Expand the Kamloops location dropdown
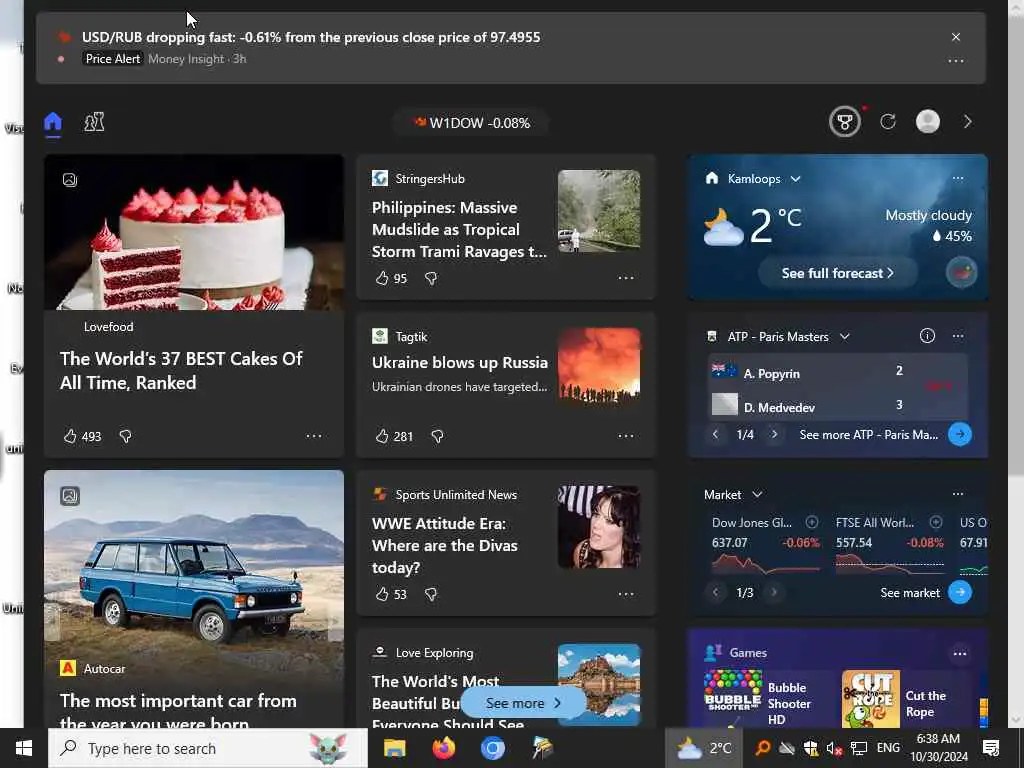The image size is (1024, 768). coord(795,179)
